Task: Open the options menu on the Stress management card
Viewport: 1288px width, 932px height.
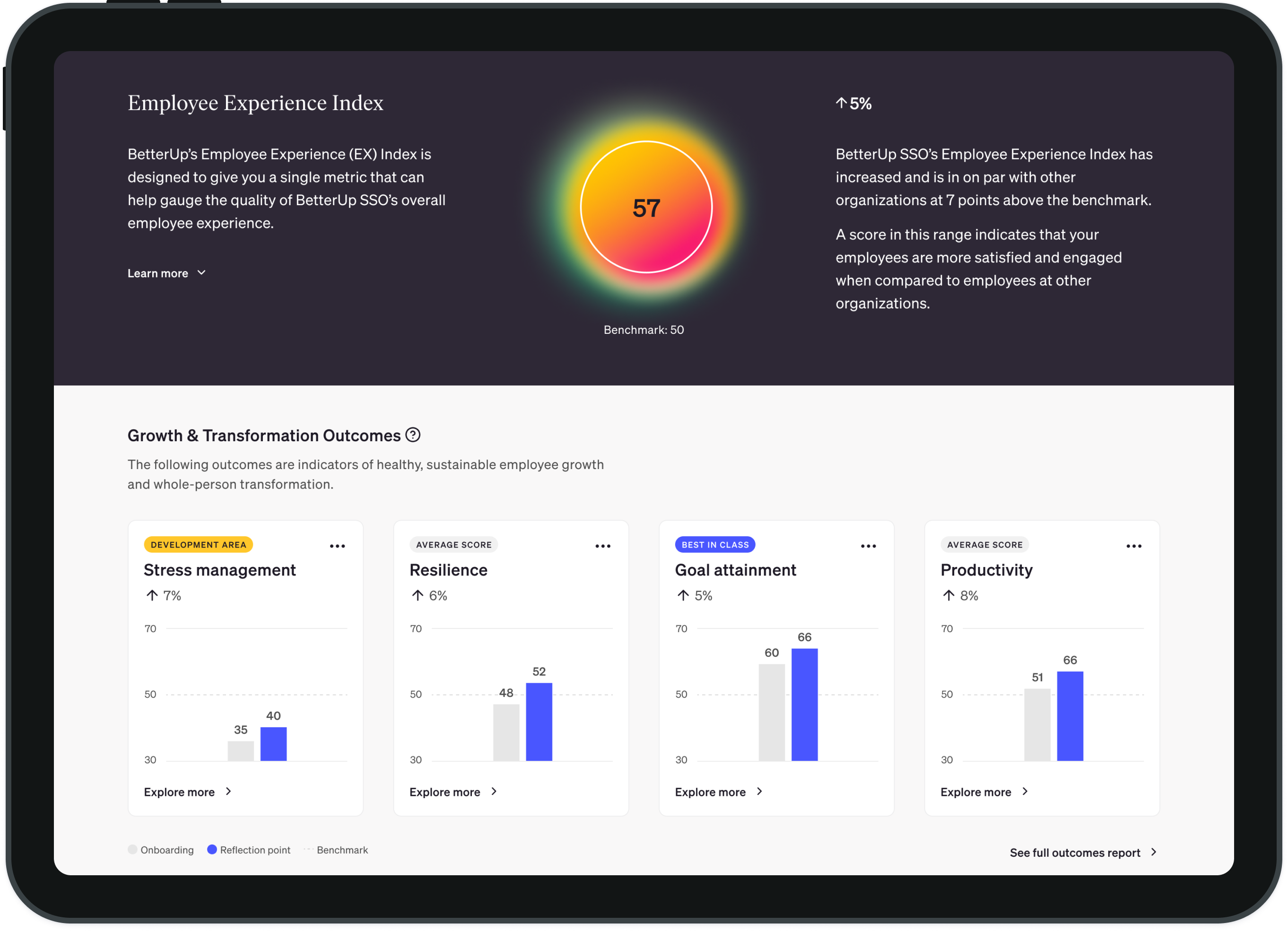Action: click(337, 546)
